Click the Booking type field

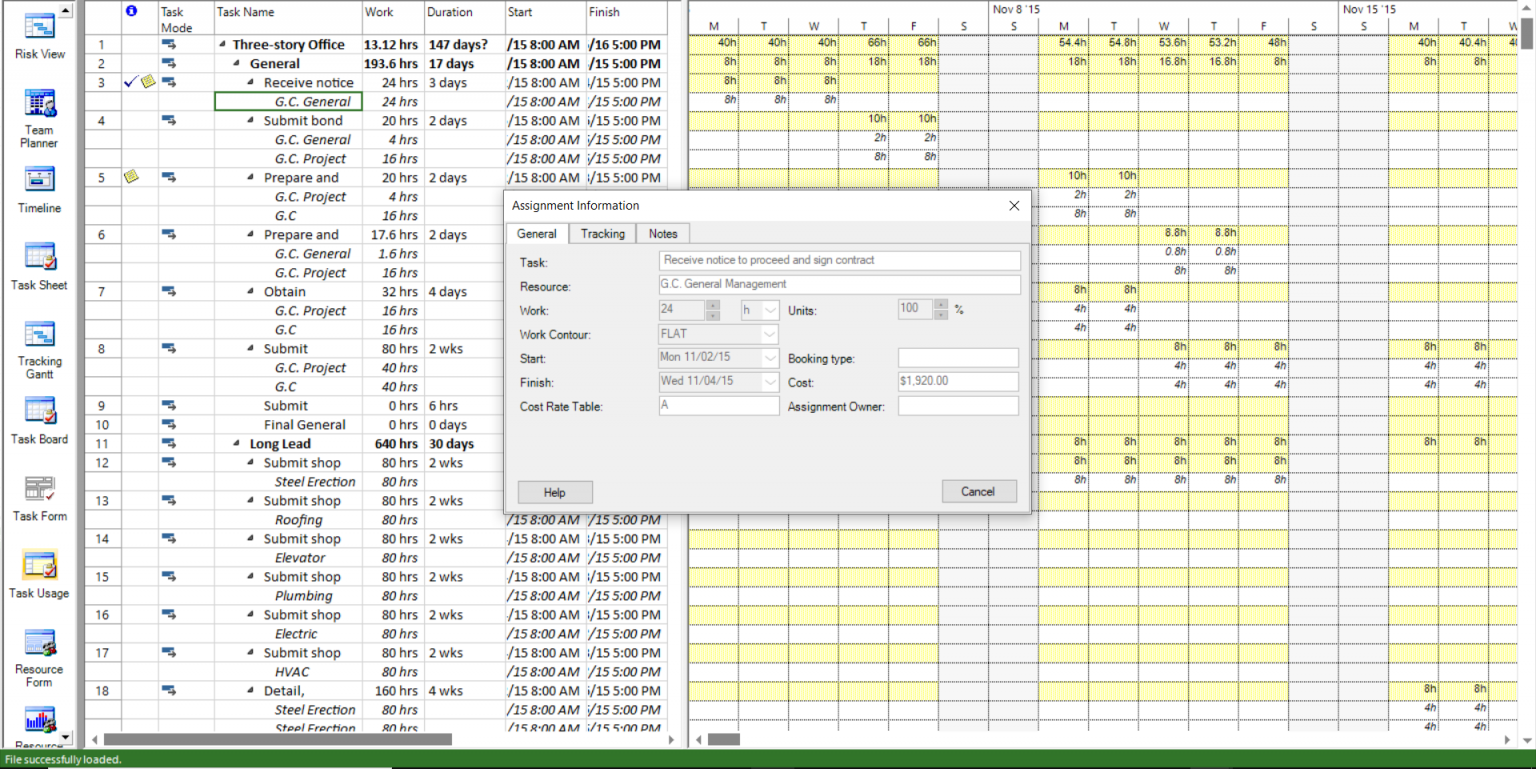(x=957, y=357)
